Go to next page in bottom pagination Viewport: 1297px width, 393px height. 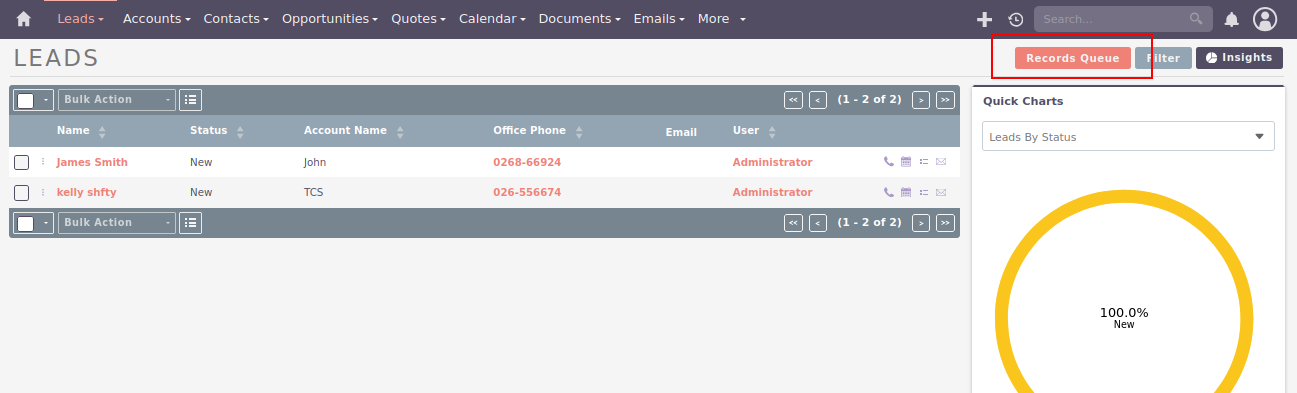coord(921,223)
